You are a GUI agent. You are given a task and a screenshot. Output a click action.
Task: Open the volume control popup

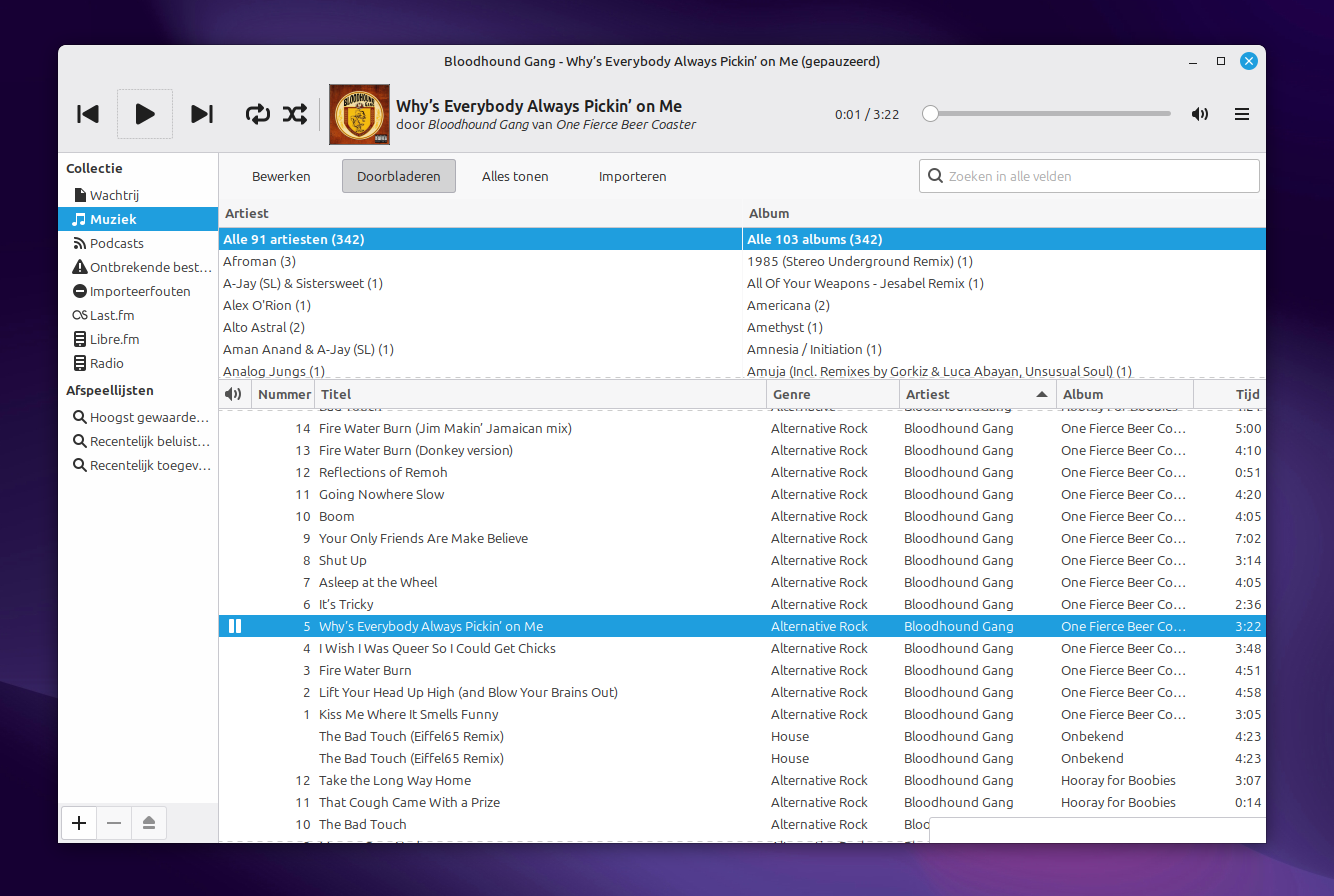click(1200, 114)
